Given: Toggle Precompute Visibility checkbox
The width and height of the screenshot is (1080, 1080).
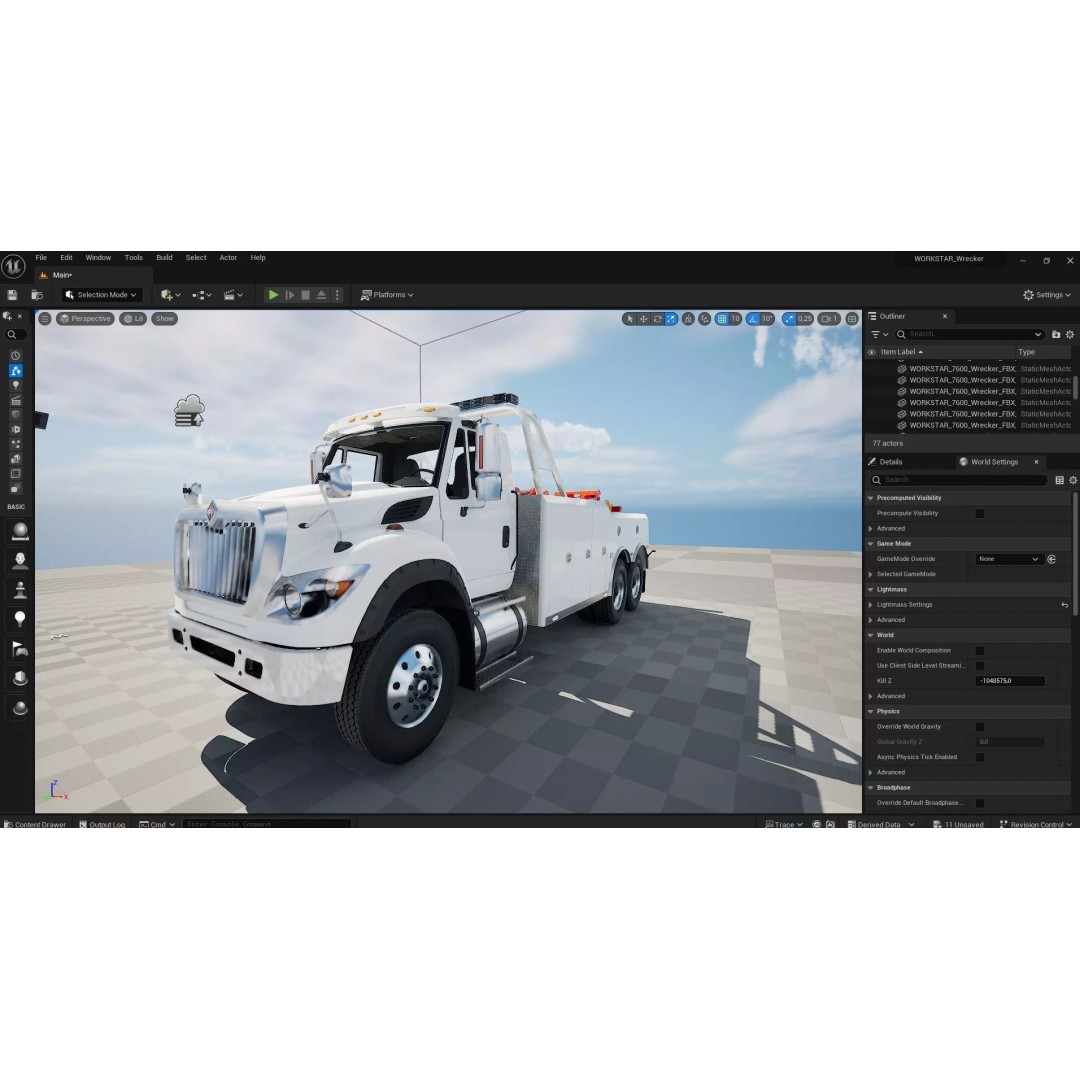Looking at the screenshot, I should [979, 513].
